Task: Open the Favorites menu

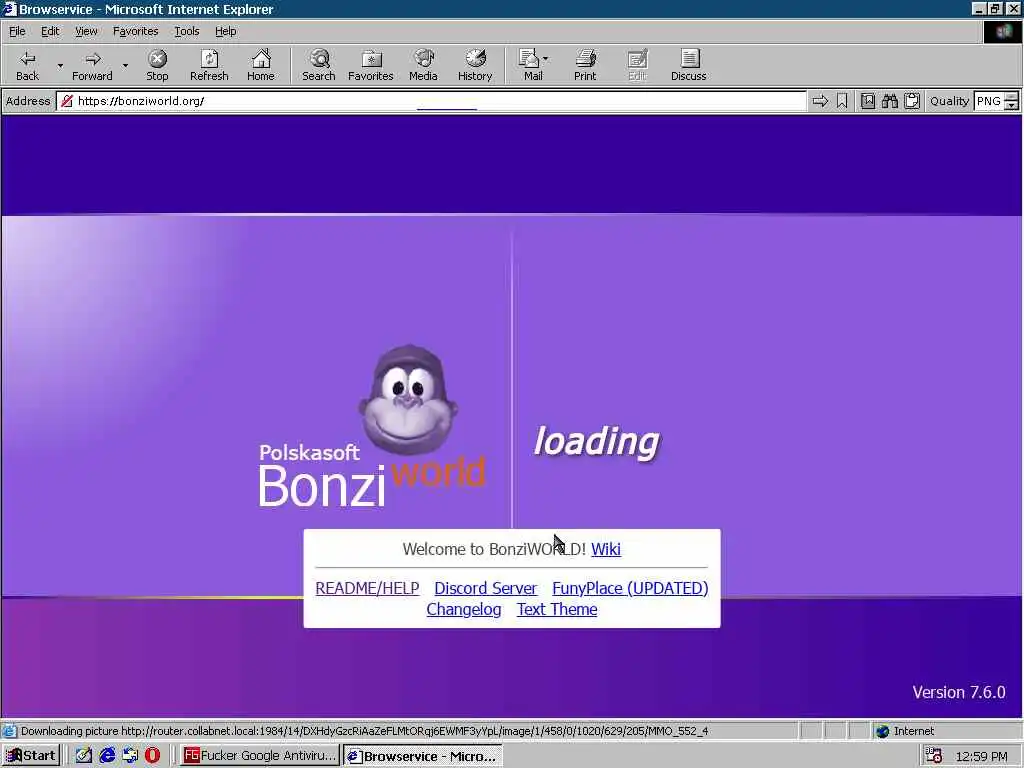Action: [135, 31]
